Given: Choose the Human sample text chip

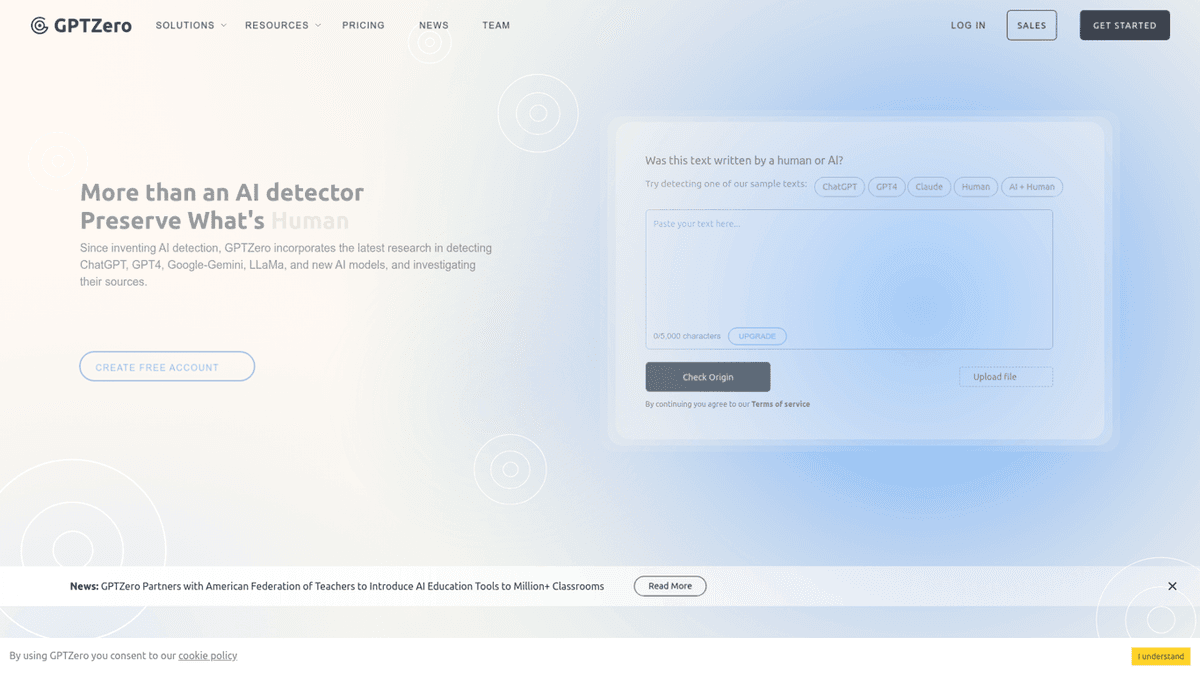Looking at the screenshot, I should pos(975,187).
